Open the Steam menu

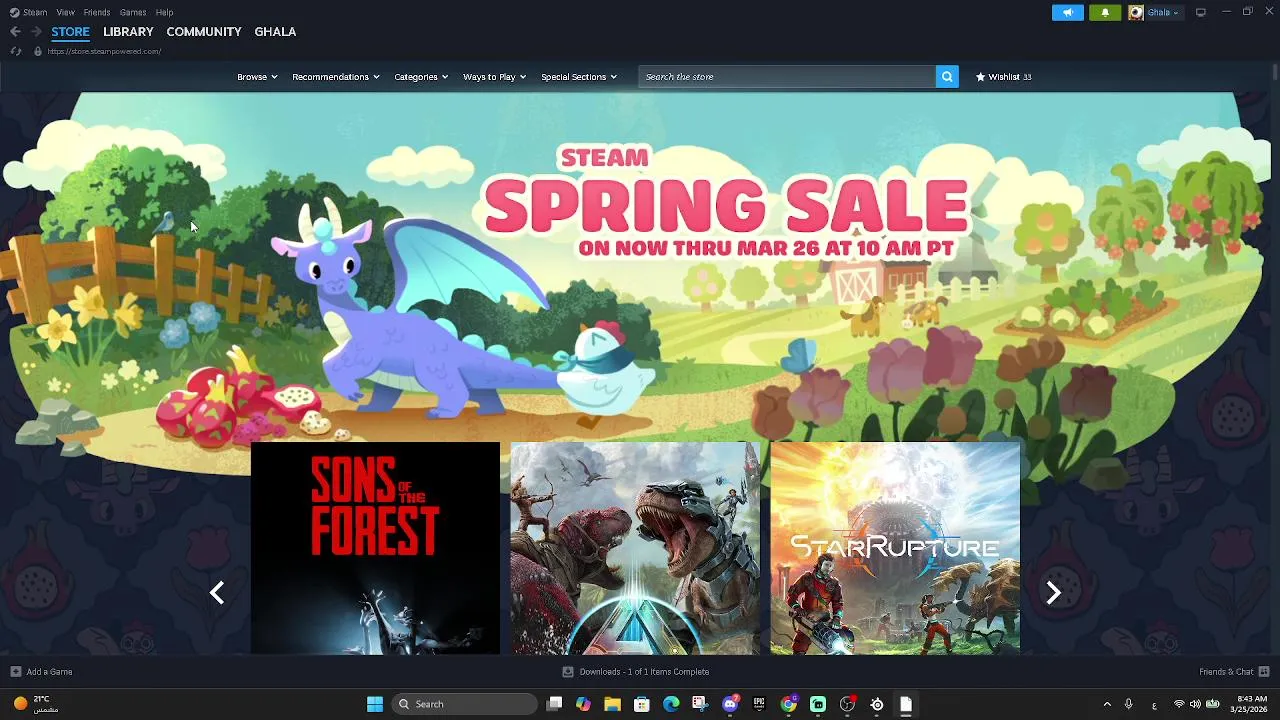point(35,12)
